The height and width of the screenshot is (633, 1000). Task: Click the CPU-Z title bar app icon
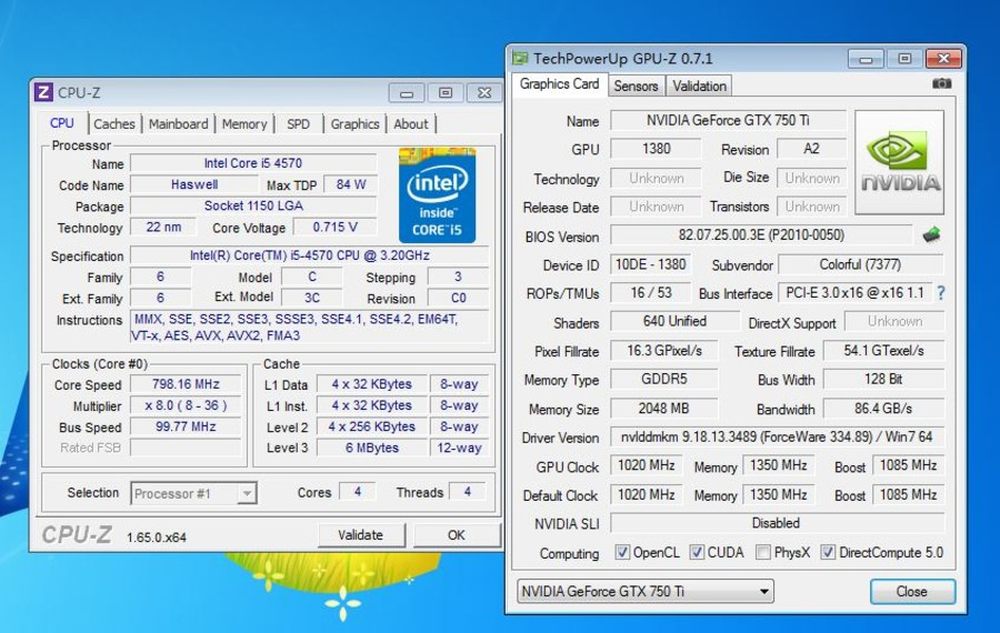[43, 92]
